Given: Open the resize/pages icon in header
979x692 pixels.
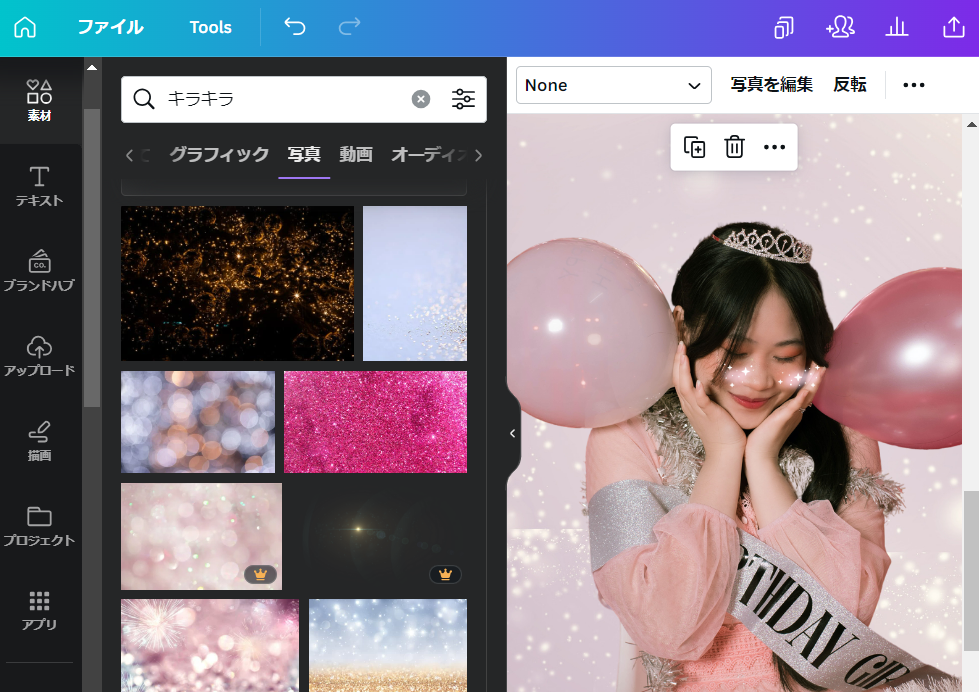Looking at the screenshot, I should [784, 27].
